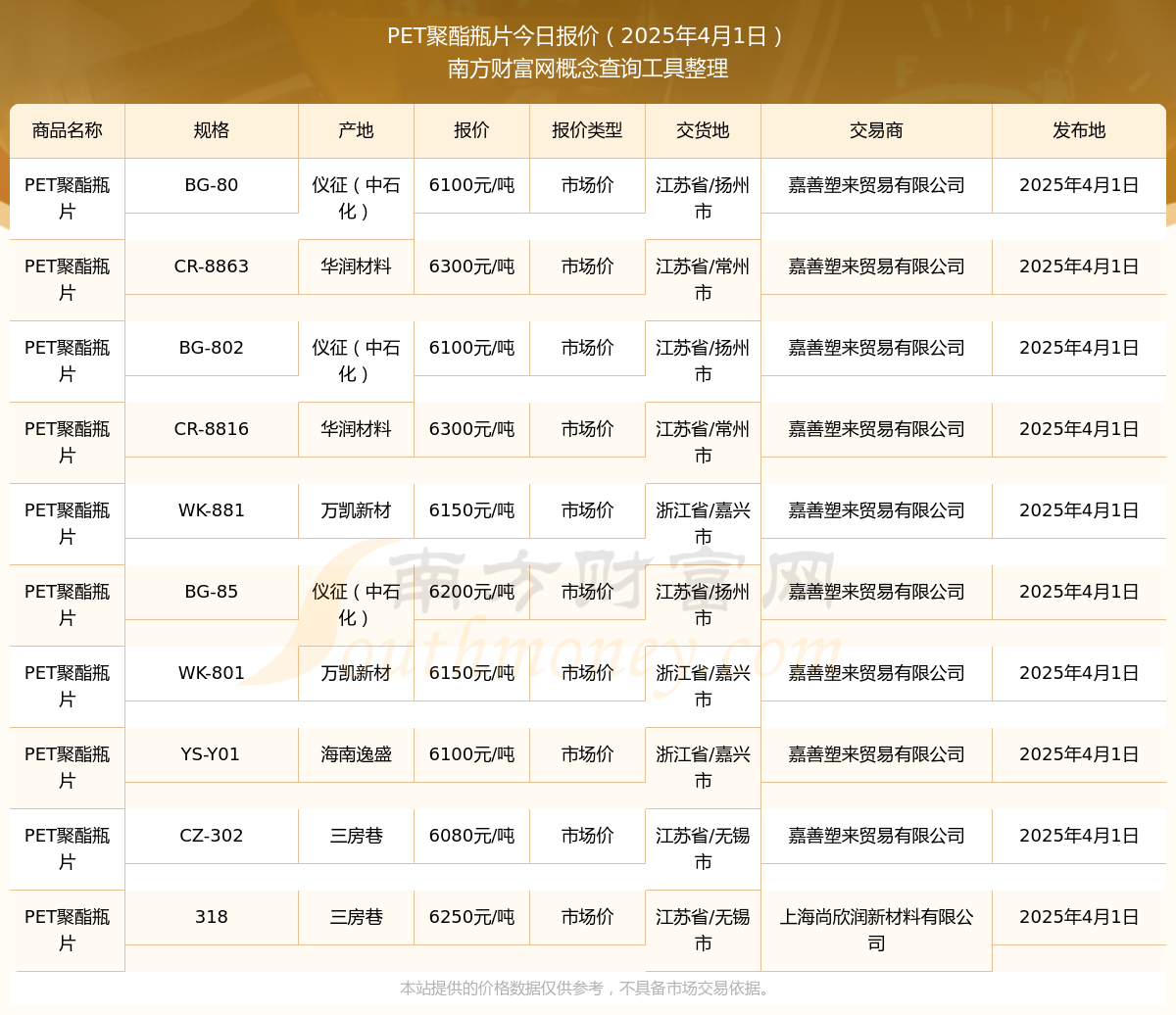Click price 6300元/吨 in CR-8816 row
Screen dimensions: 1176x1015
click(471, 429)
